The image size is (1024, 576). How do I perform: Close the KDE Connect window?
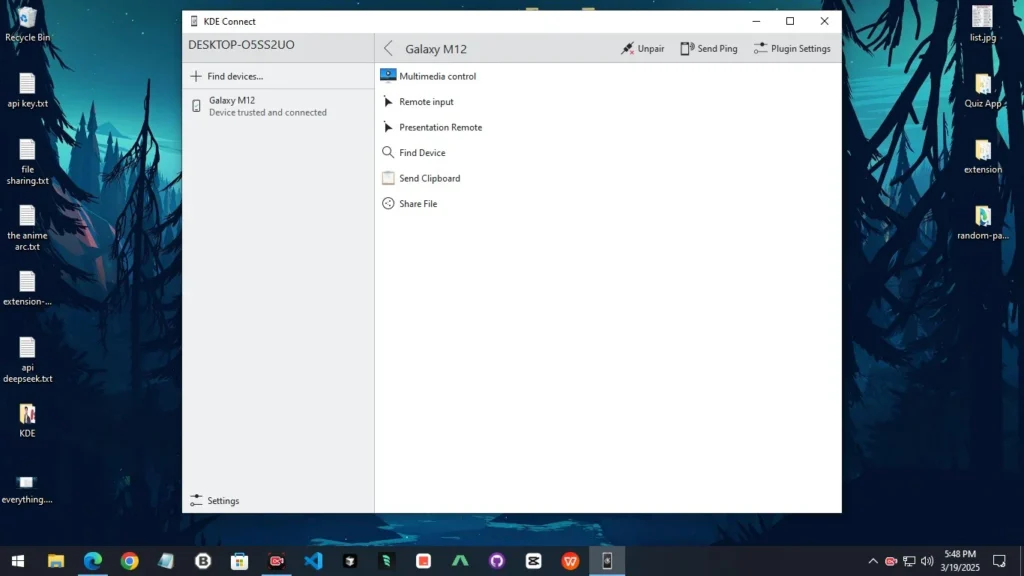pos(824,21)
